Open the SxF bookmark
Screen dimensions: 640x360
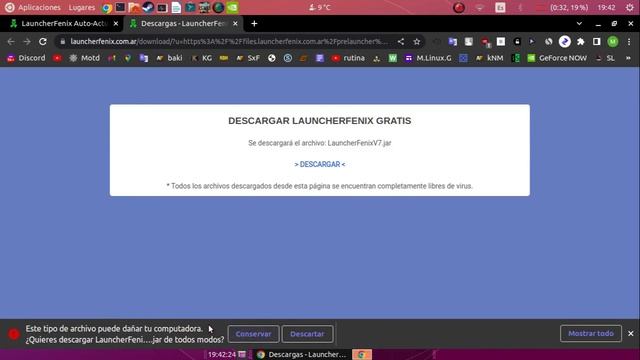248,58
